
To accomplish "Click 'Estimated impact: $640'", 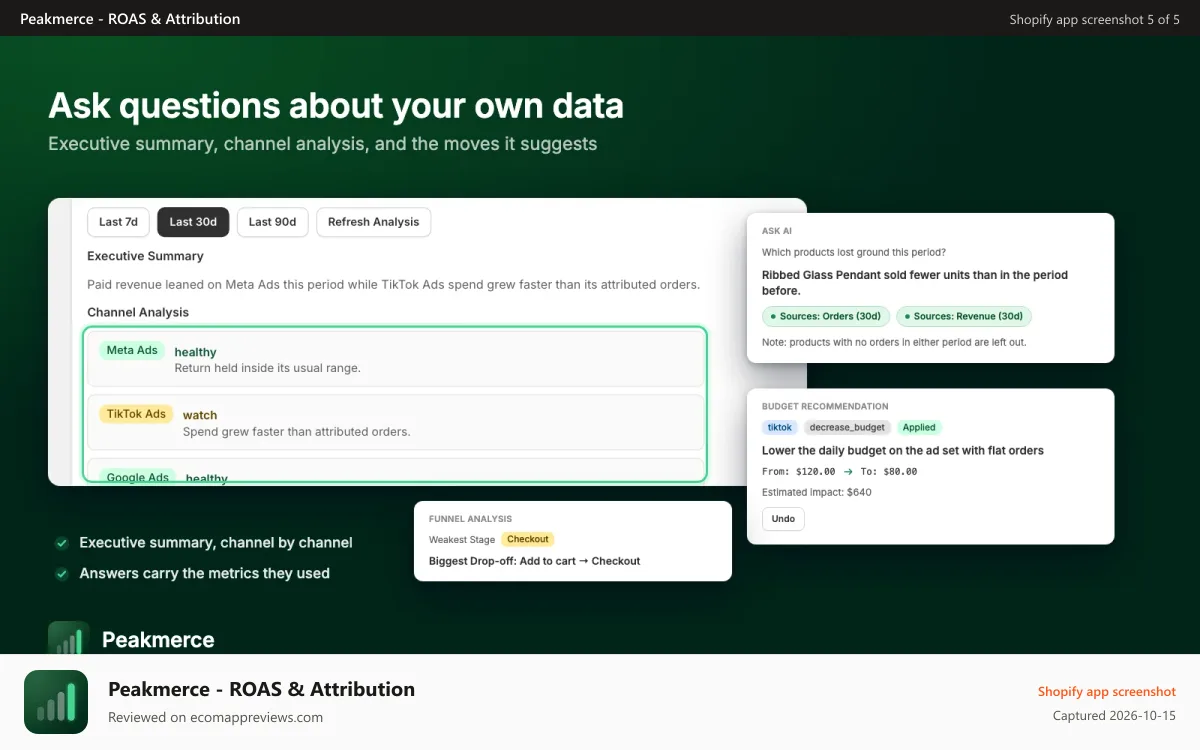I will pos(817,492).
